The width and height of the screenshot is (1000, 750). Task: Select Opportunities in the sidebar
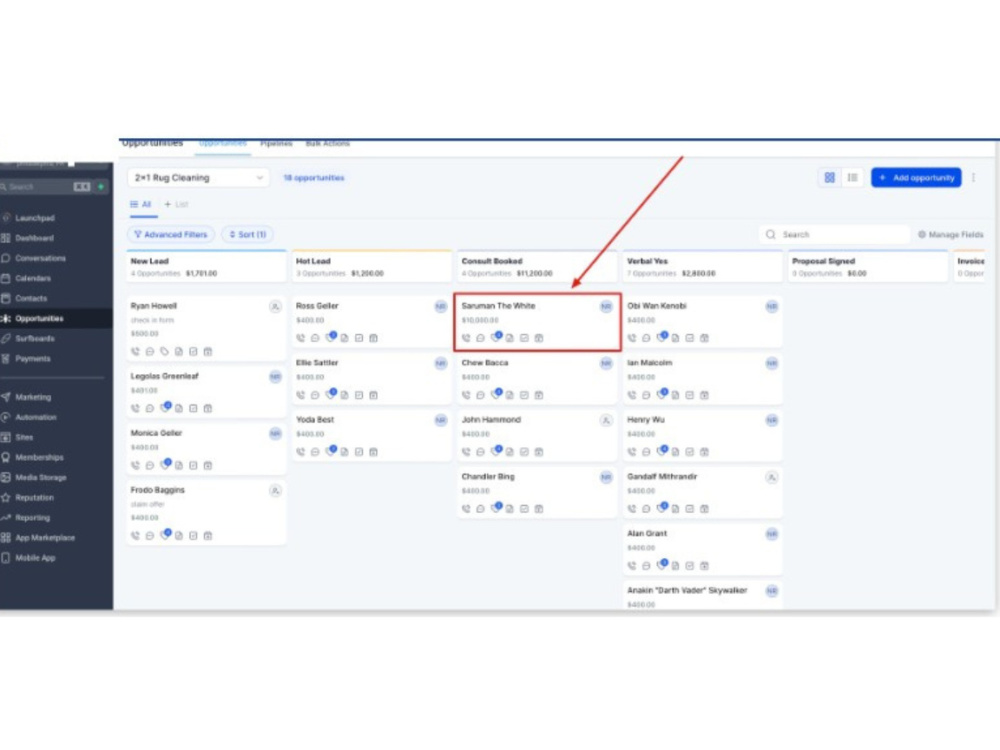[39, 318]
